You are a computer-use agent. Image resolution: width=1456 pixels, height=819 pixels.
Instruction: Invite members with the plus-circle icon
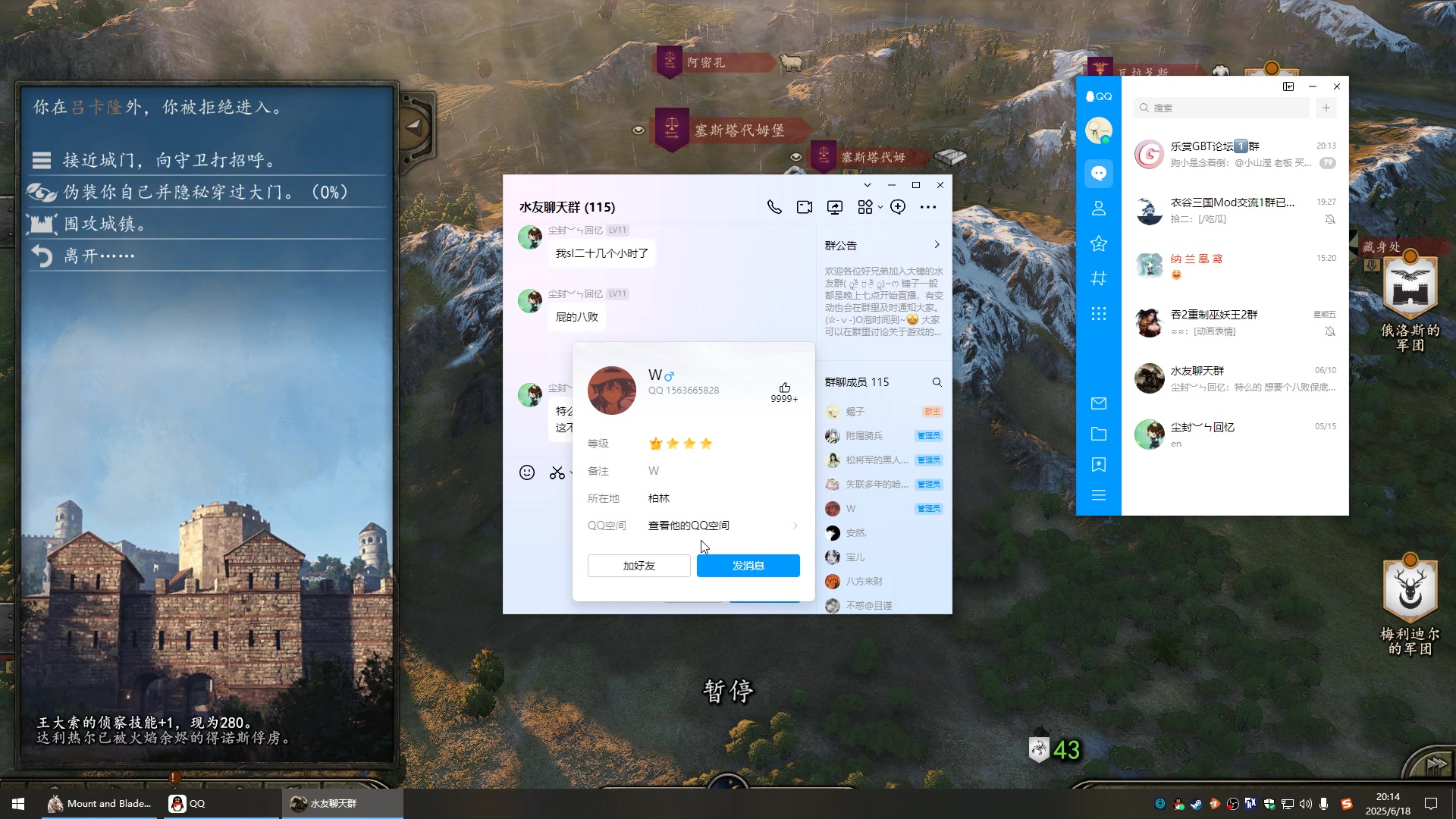pos(898,207)
